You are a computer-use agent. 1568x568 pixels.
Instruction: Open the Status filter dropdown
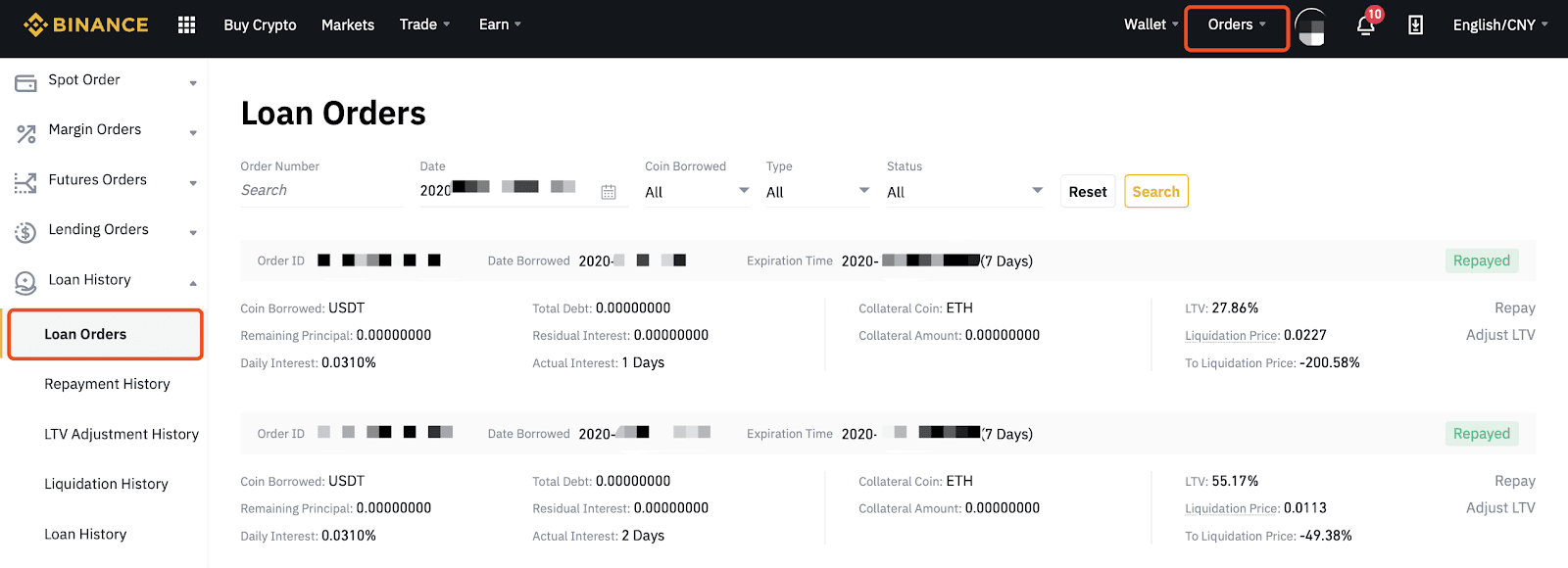tap(965, 192)
